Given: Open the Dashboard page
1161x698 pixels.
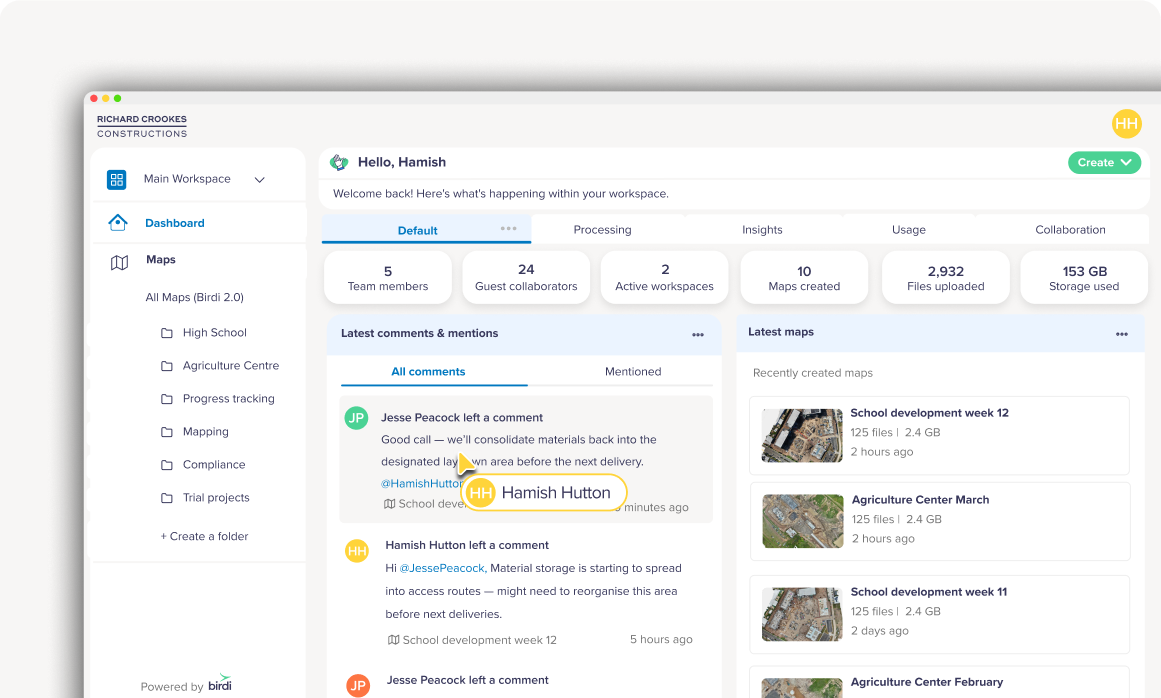Looking at the screenshot, I should pos(175,223).
